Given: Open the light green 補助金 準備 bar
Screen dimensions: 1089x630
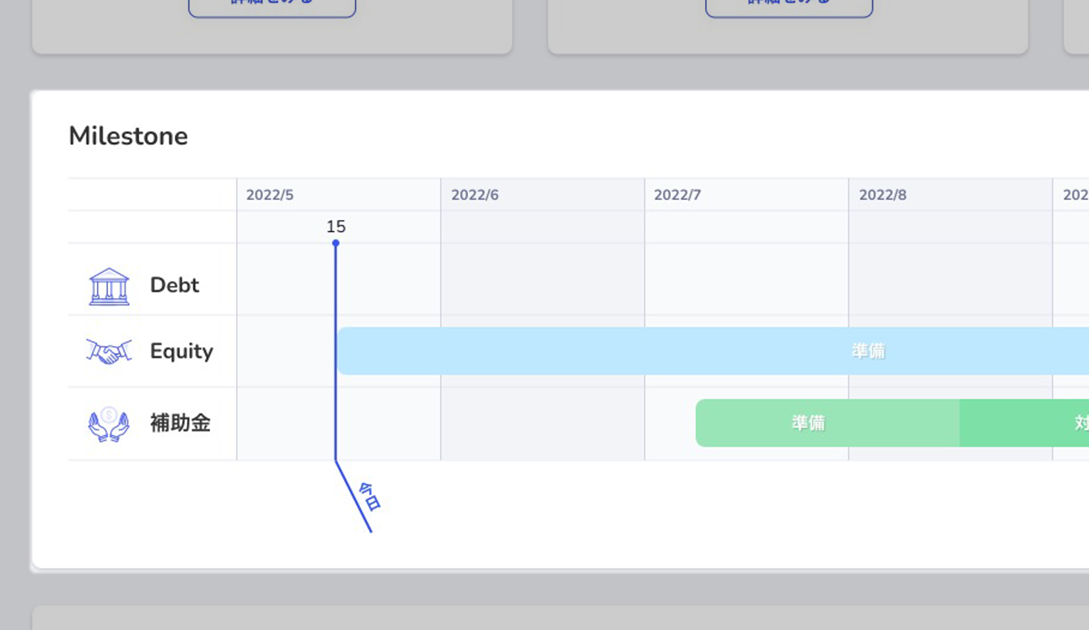Looking at the screenshot, I should (808, 423).
